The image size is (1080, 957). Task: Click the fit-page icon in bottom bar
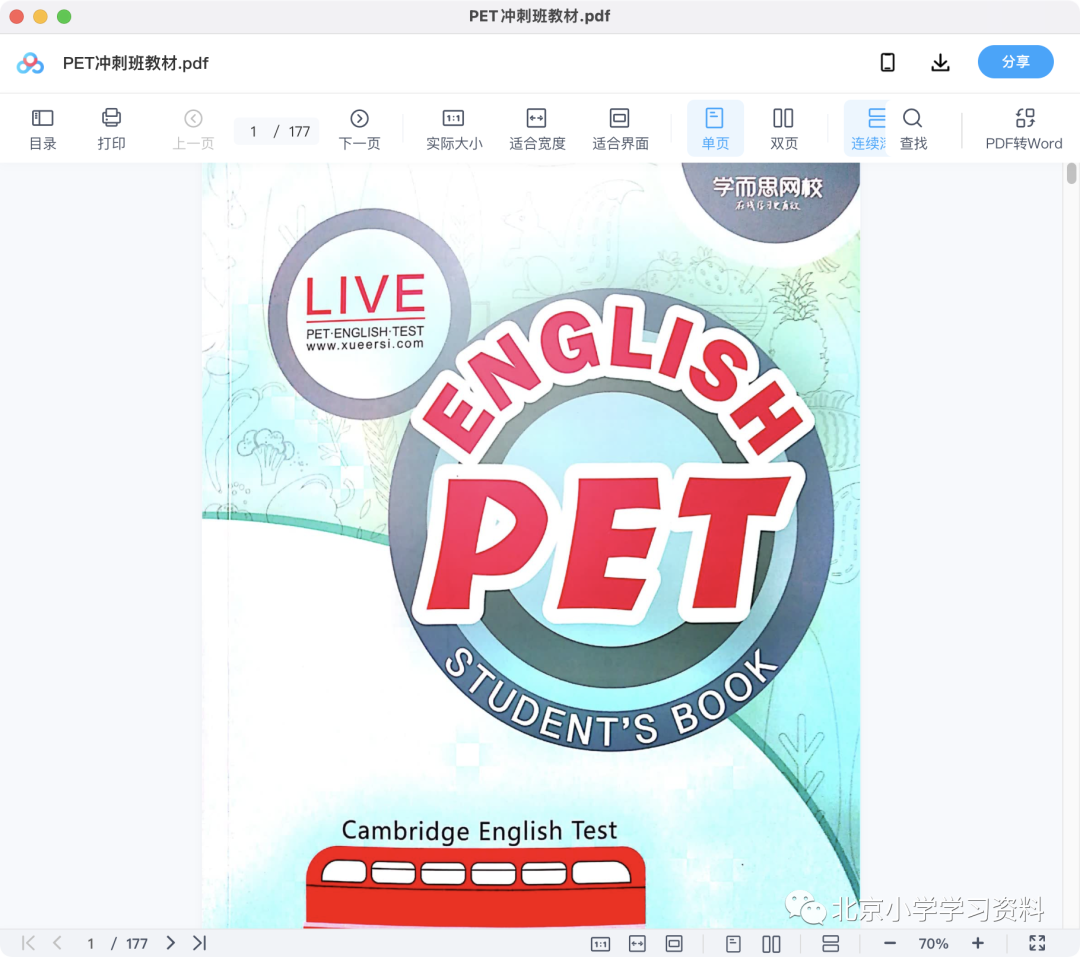tap(674, 943)
